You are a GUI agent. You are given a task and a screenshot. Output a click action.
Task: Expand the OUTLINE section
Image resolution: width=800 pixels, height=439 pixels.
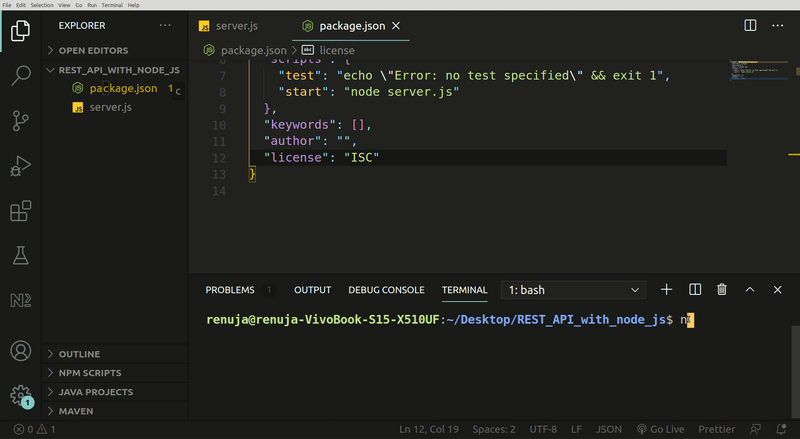80,354
